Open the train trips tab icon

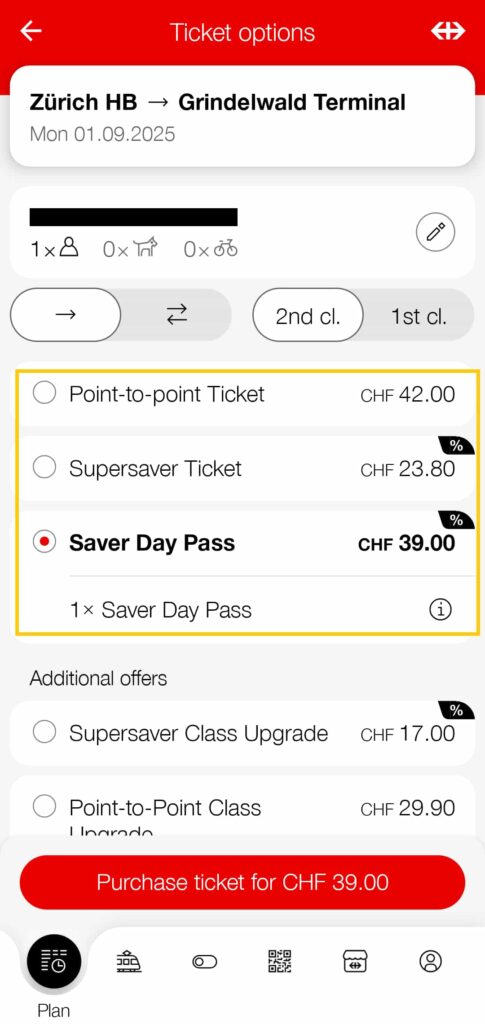pyautogui.click(x=129, y=961)
